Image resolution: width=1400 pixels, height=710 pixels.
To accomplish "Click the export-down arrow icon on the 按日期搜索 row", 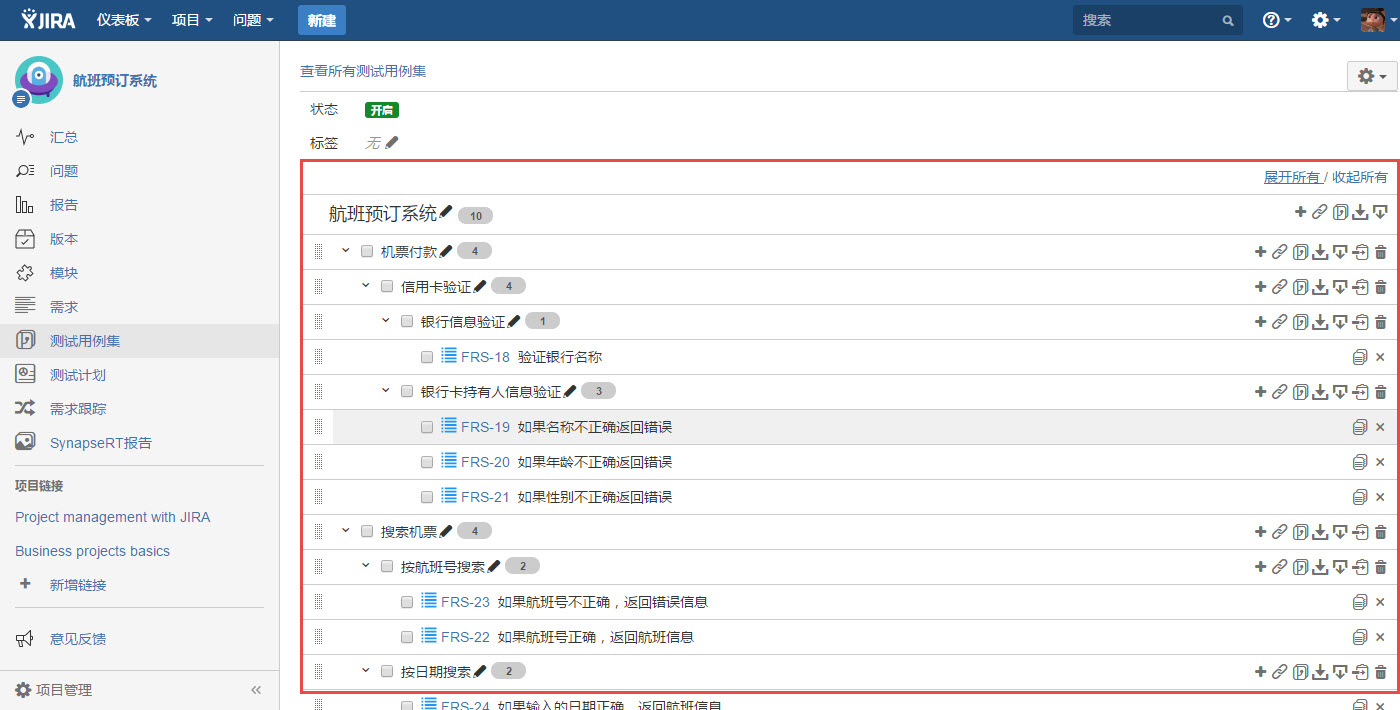I will click(x=1341, y=672).
